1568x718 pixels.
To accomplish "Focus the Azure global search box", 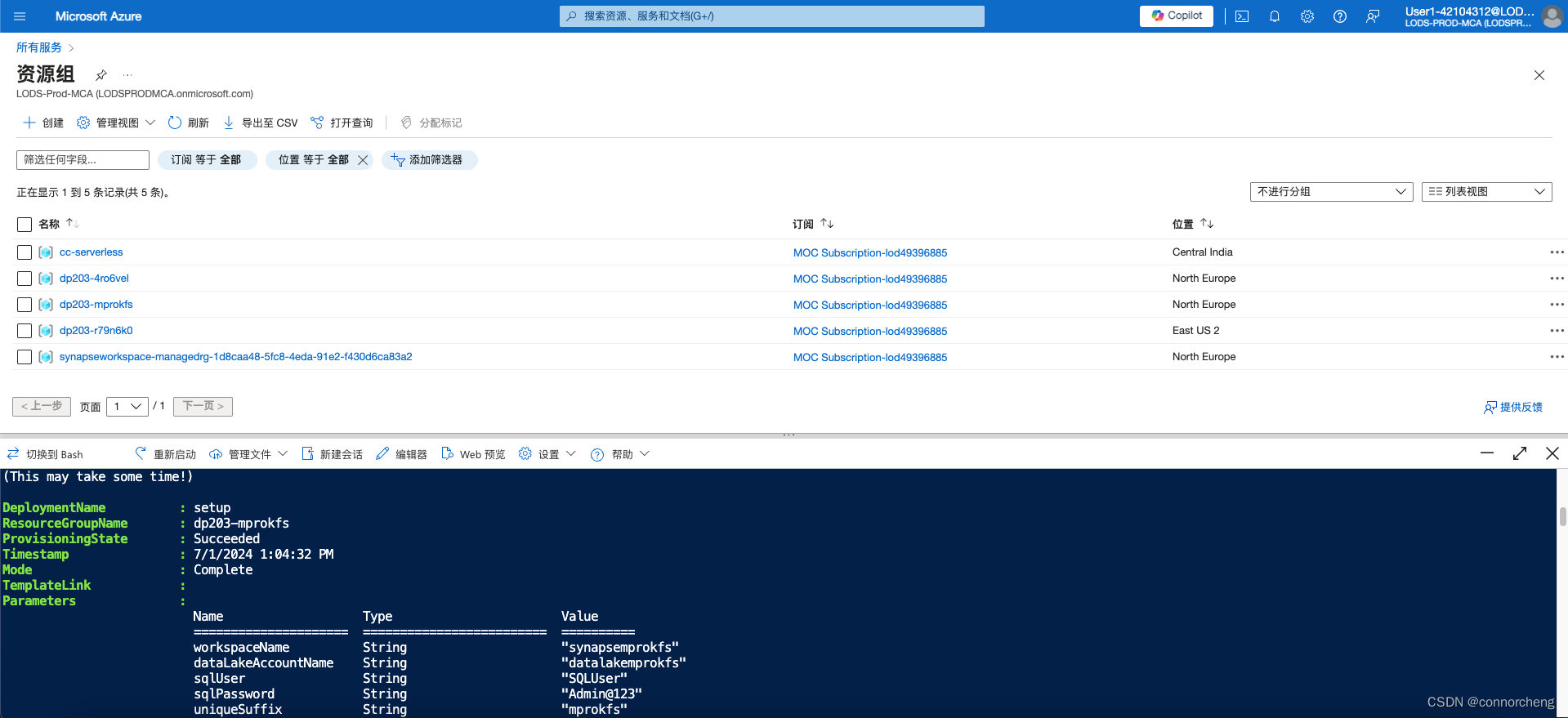I will click(772, 16).
